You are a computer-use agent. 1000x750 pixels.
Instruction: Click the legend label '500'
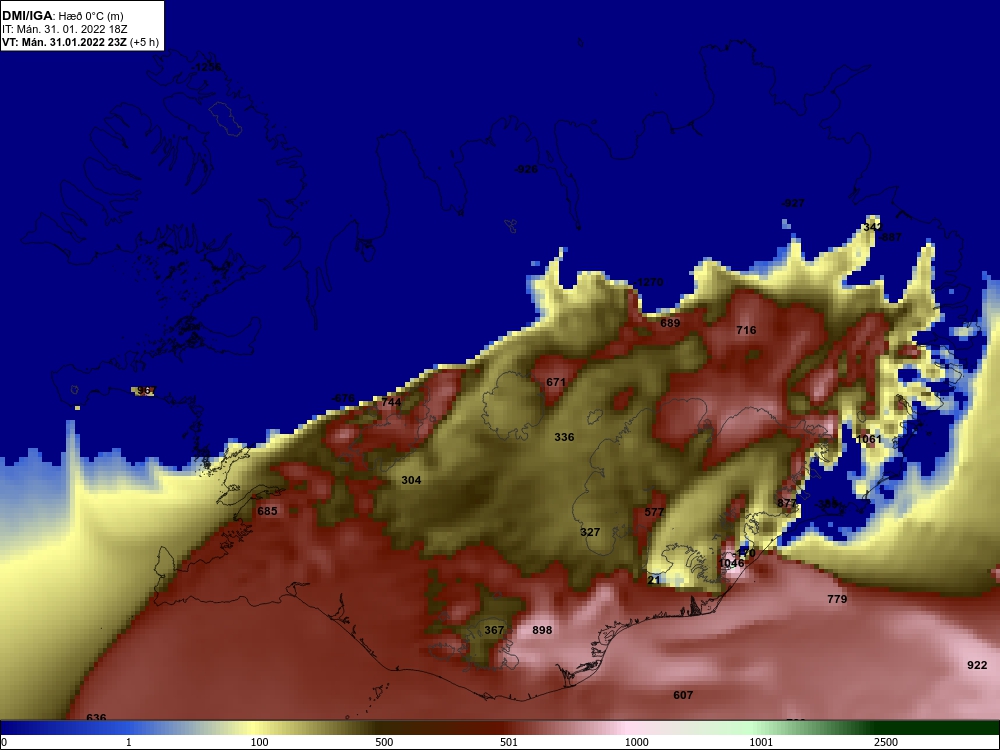[x=384, y=742]
